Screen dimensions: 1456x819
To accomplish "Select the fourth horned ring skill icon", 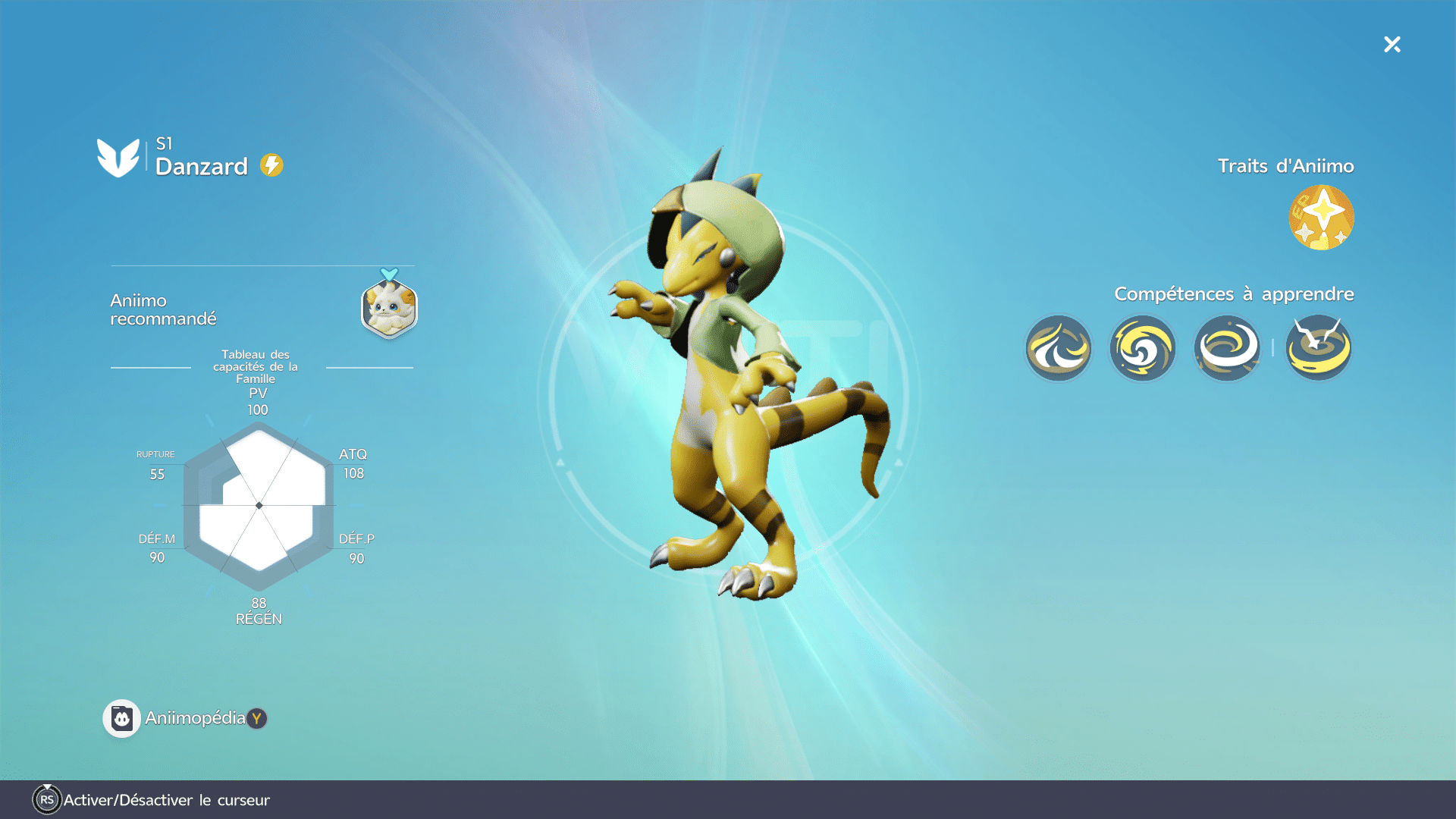I will coord(1319,348).
